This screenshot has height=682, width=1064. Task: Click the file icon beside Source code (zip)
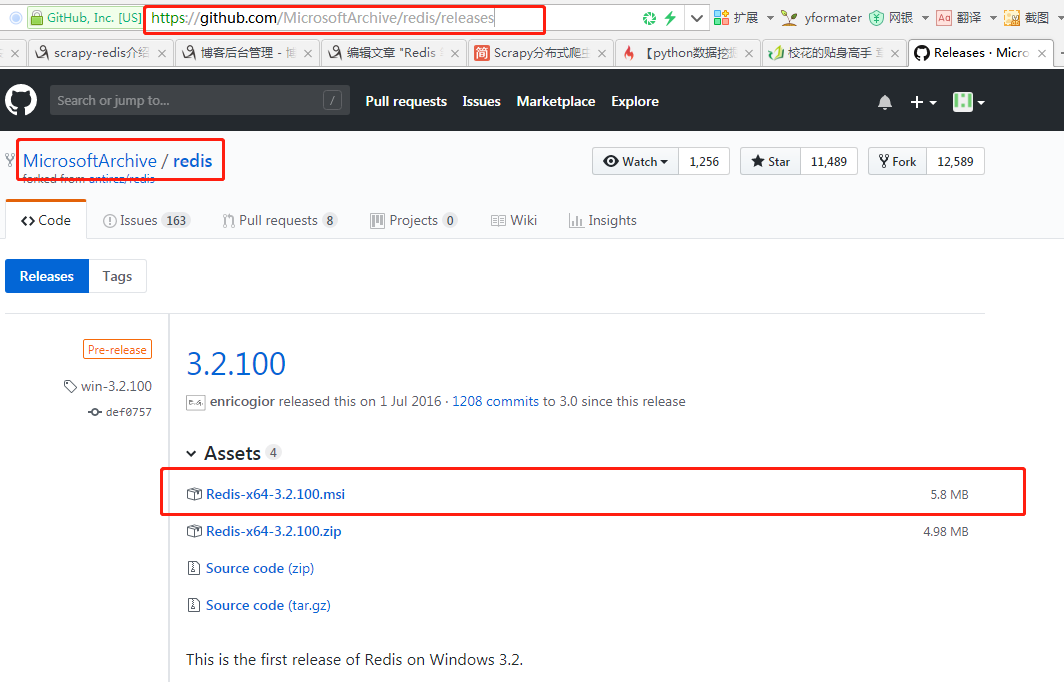point(193,568)
